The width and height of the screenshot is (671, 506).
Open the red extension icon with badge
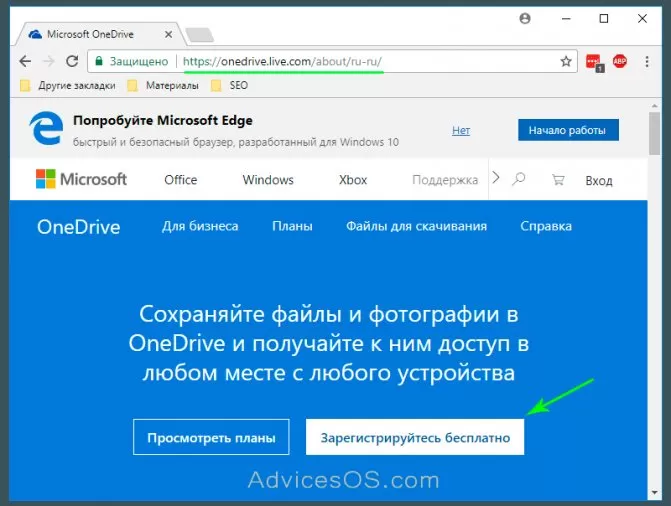pyautogui.click(x=594, y=62)
